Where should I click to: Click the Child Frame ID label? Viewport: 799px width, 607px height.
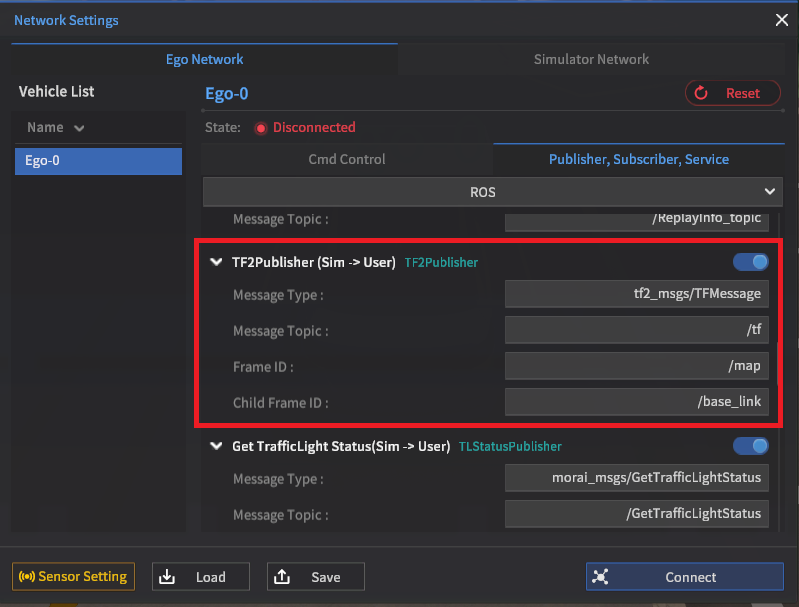[281, 403]
